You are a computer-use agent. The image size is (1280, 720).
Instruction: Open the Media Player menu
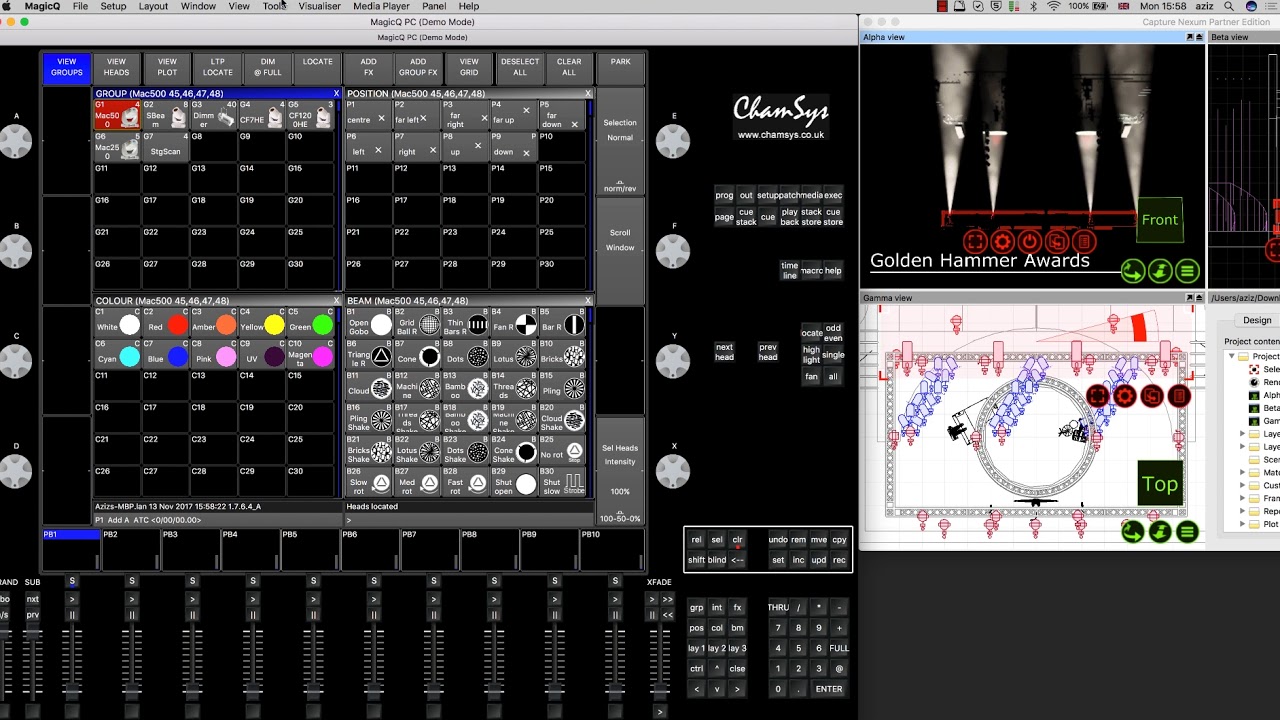click(381, 6)
